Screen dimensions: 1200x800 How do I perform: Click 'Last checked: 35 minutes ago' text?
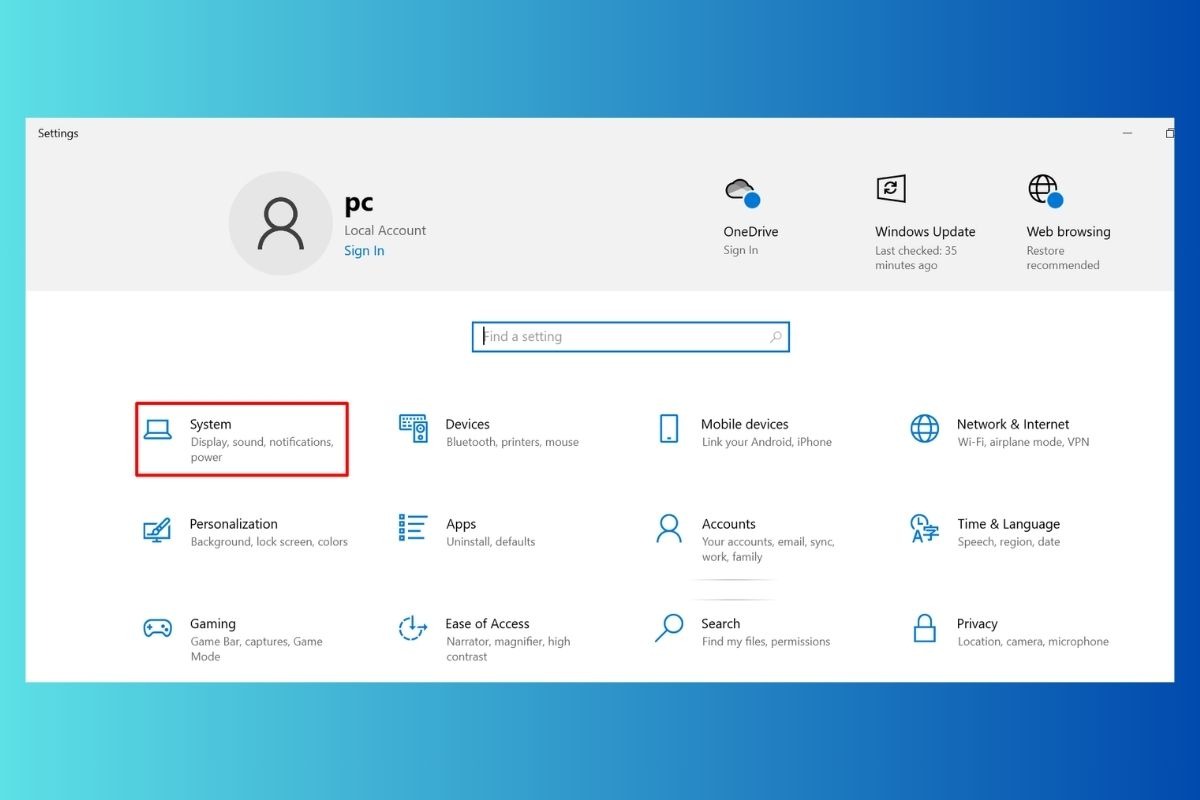coord(916,258)
